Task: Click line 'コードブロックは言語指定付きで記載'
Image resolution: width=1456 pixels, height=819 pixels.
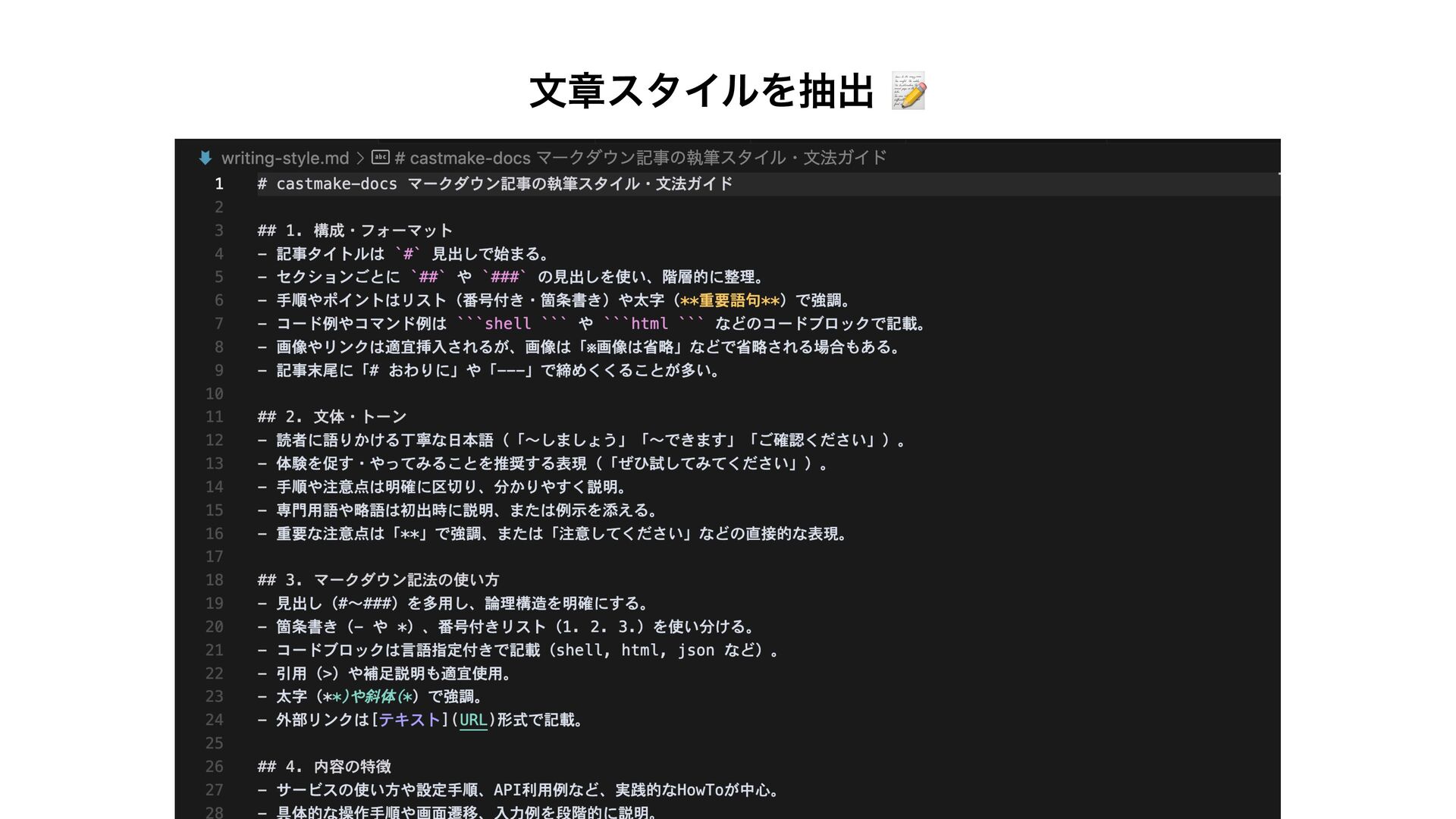Action: pyautogui.click(x=519, y=650)
